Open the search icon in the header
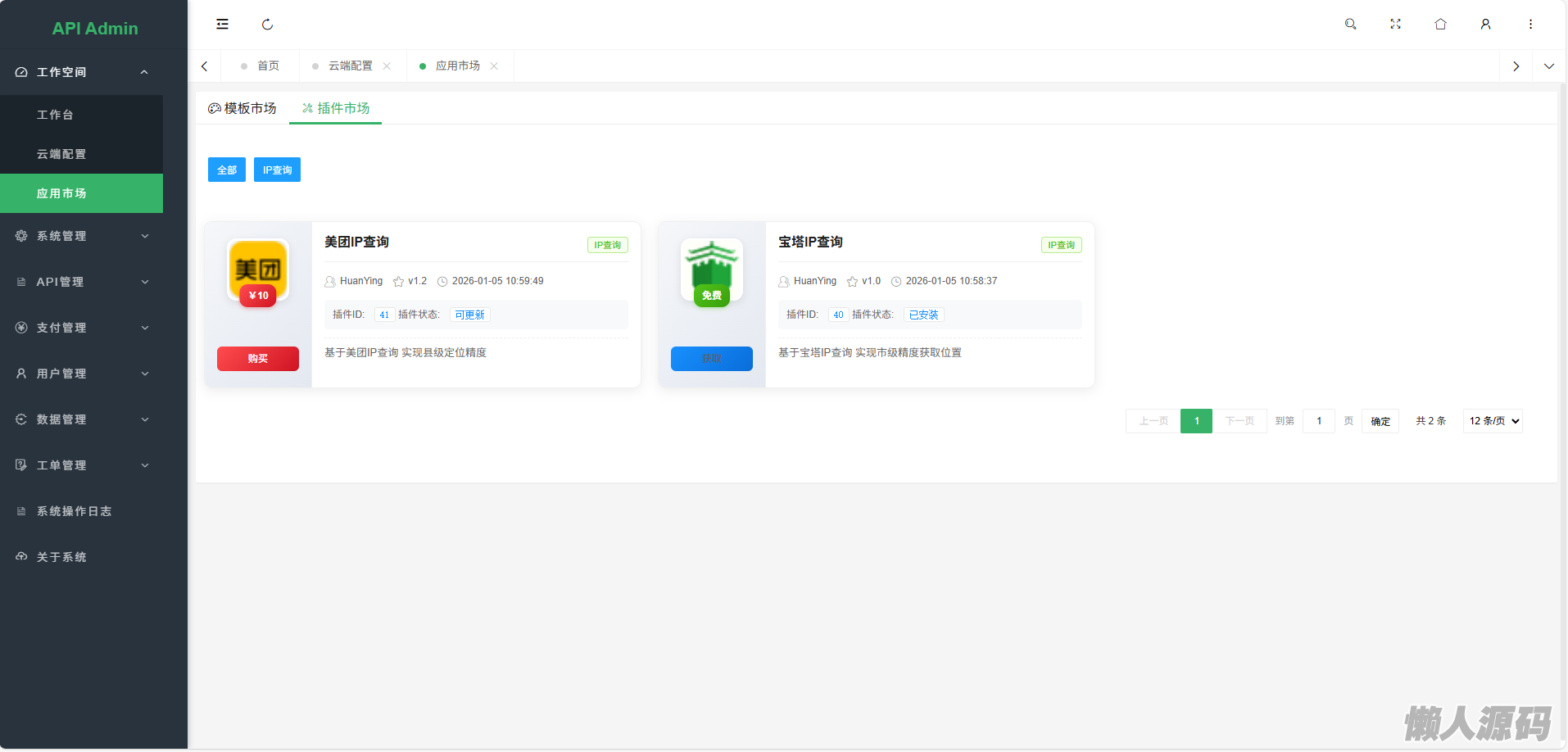 point(1350,25)
